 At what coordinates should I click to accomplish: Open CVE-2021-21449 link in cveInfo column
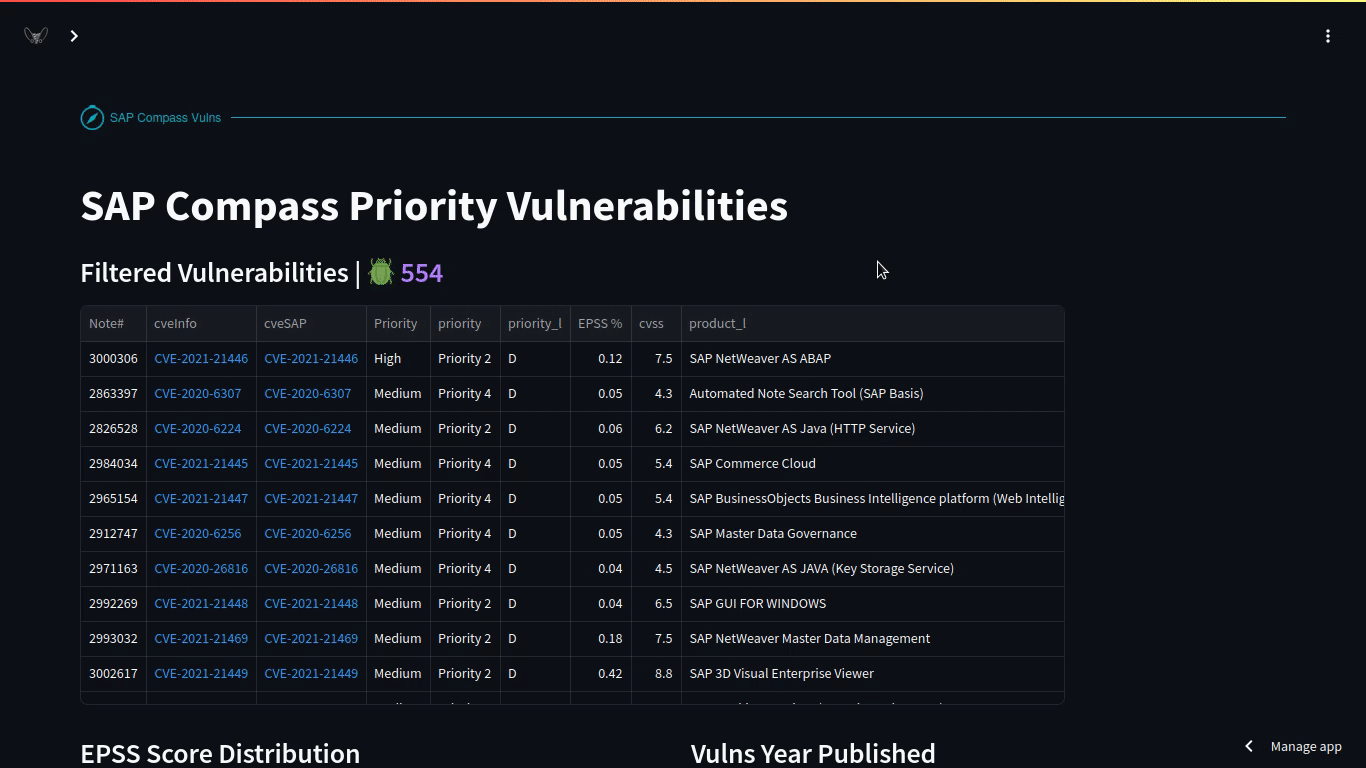click(201, 674)
